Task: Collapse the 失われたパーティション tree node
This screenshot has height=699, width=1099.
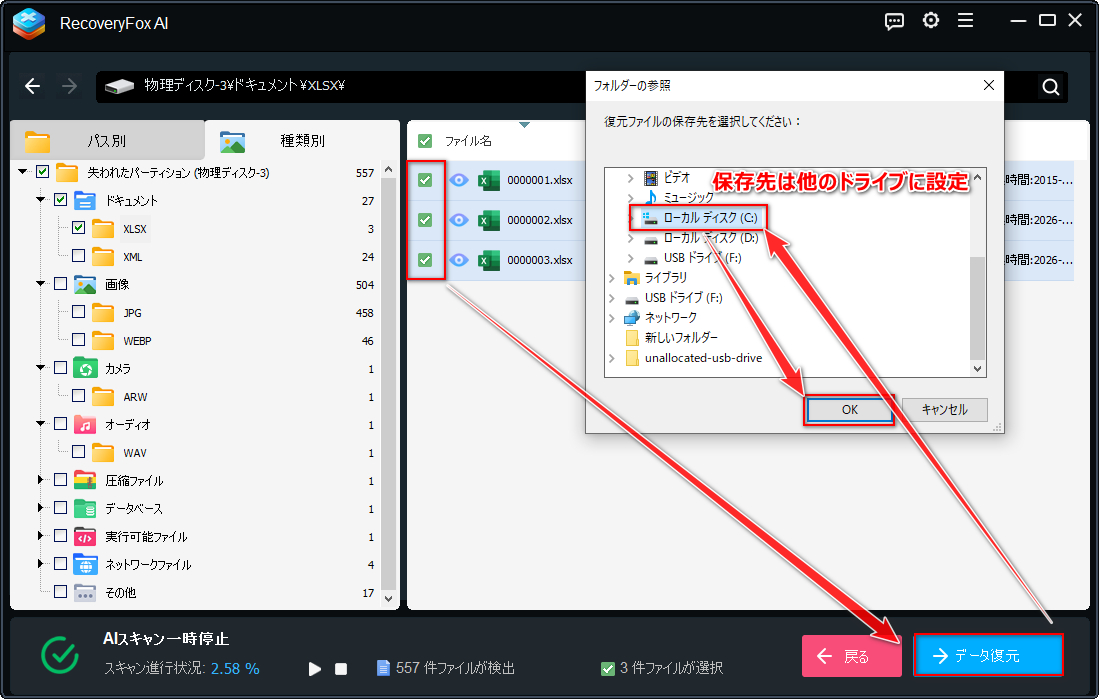Action: click(x=23, y=172)
